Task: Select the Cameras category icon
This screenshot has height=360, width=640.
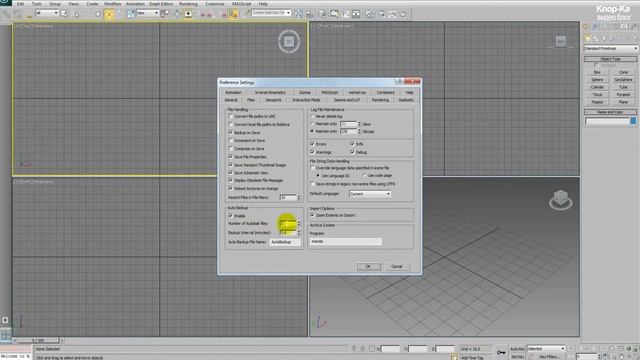Action: tap(611, 39)
